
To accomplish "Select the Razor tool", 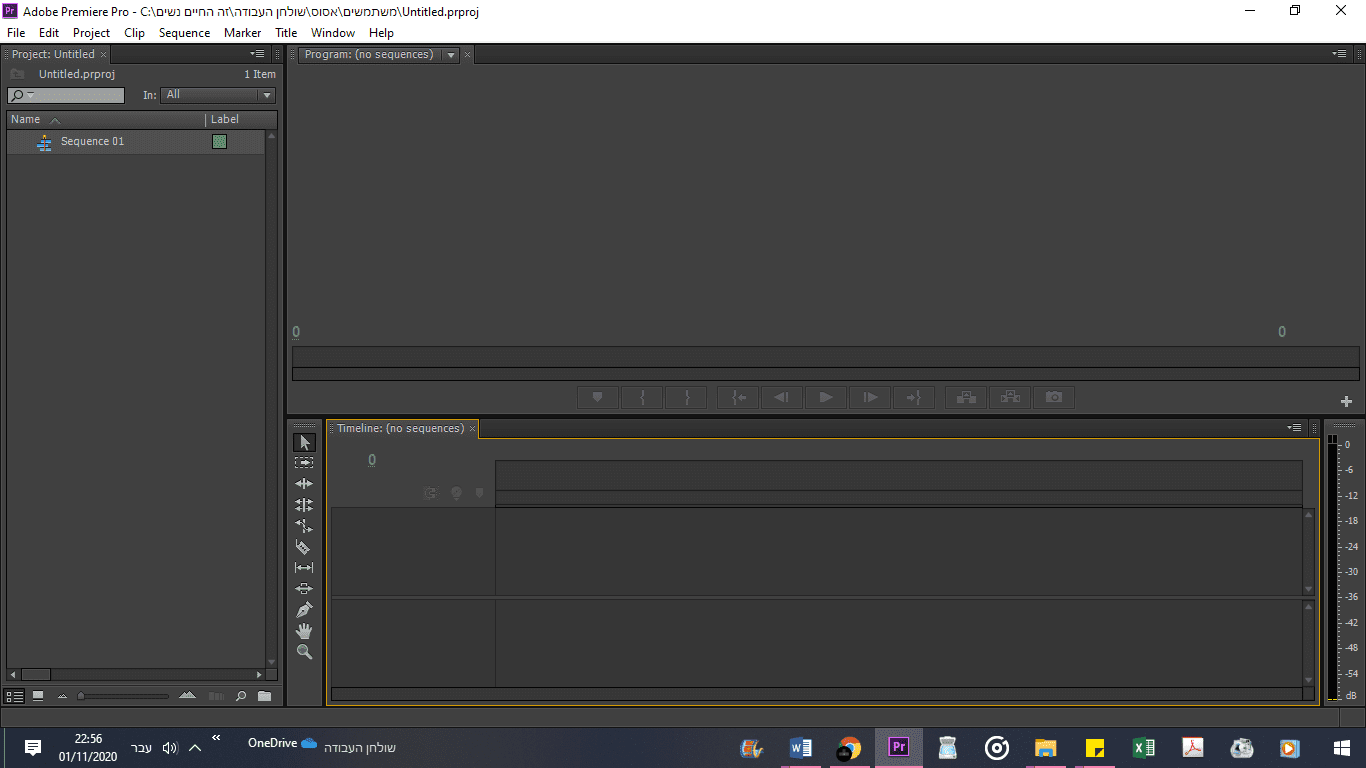I will 304,547.
